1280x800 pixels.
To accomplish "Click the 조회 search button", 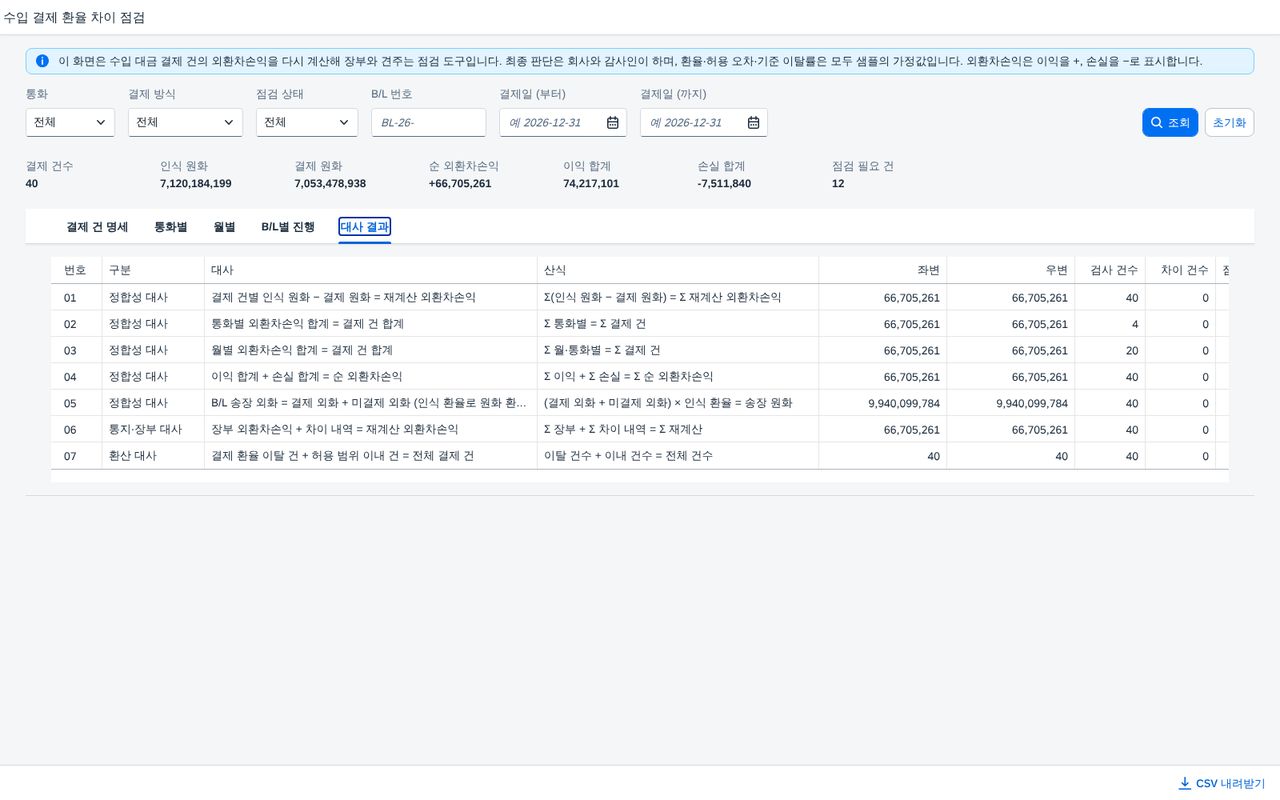I will (1170, 123).
